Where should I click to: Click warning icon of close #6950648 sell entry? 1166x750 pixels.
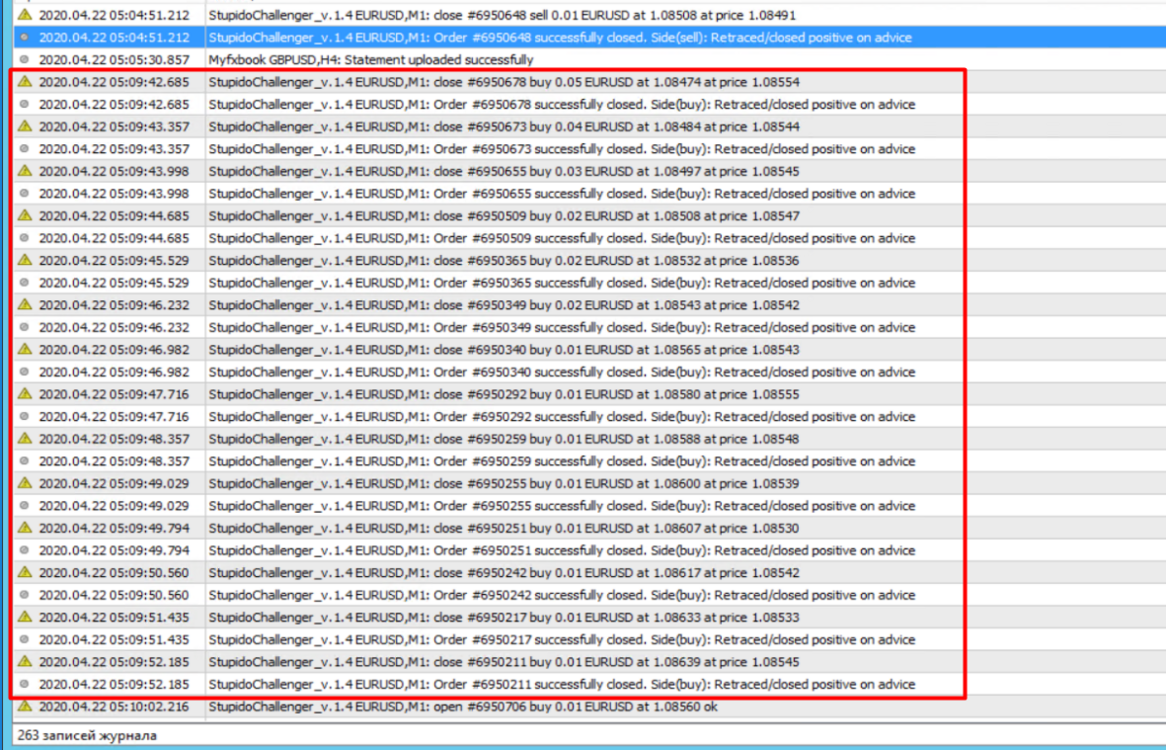25,15
